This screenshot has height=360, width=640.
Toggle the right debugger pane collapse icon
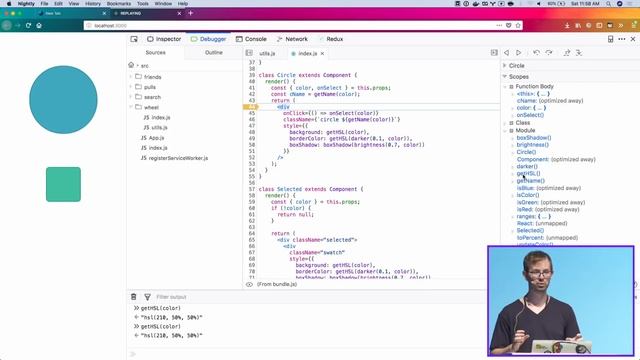494,53
